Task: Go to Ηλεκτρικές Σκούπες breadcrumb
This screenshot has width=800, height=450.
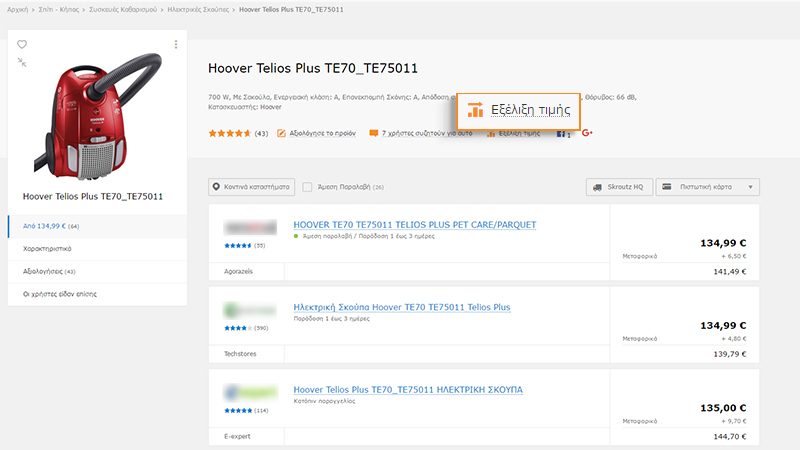Action: (198, 10)
